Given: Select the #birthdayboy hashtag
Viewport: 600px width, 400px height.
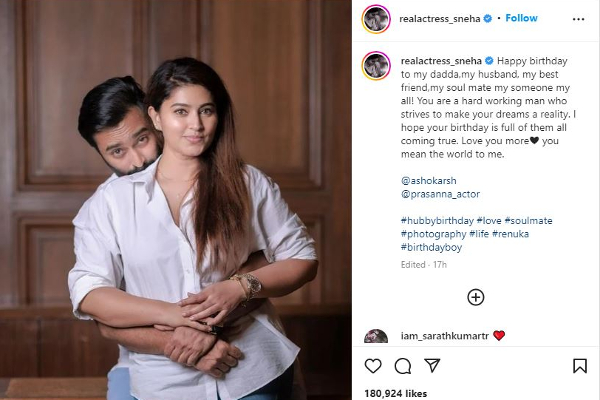Looking at the screenshot, I should coord(431,247).
